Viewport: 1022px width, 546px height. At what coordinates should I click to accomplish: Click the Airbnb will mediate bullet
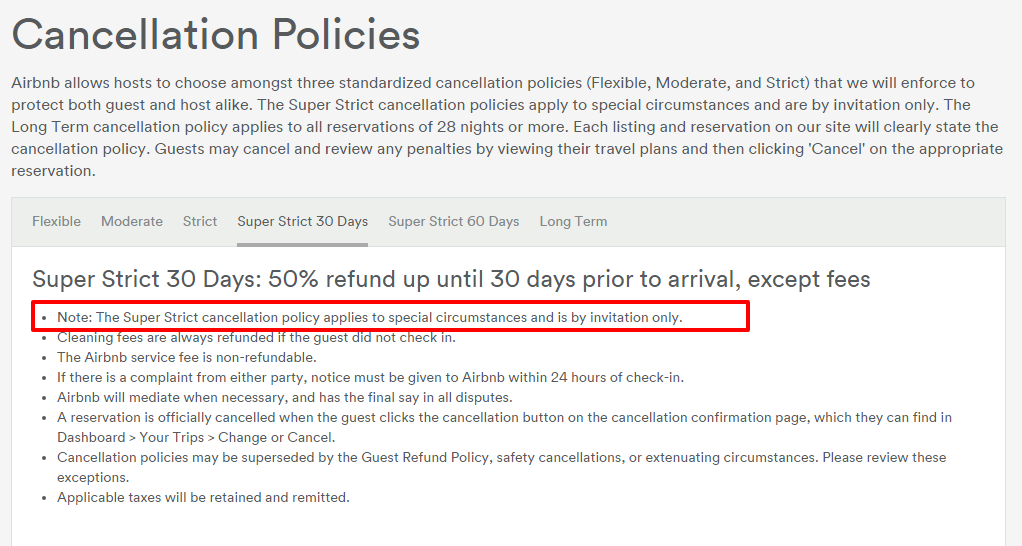(x=284, y=397)
